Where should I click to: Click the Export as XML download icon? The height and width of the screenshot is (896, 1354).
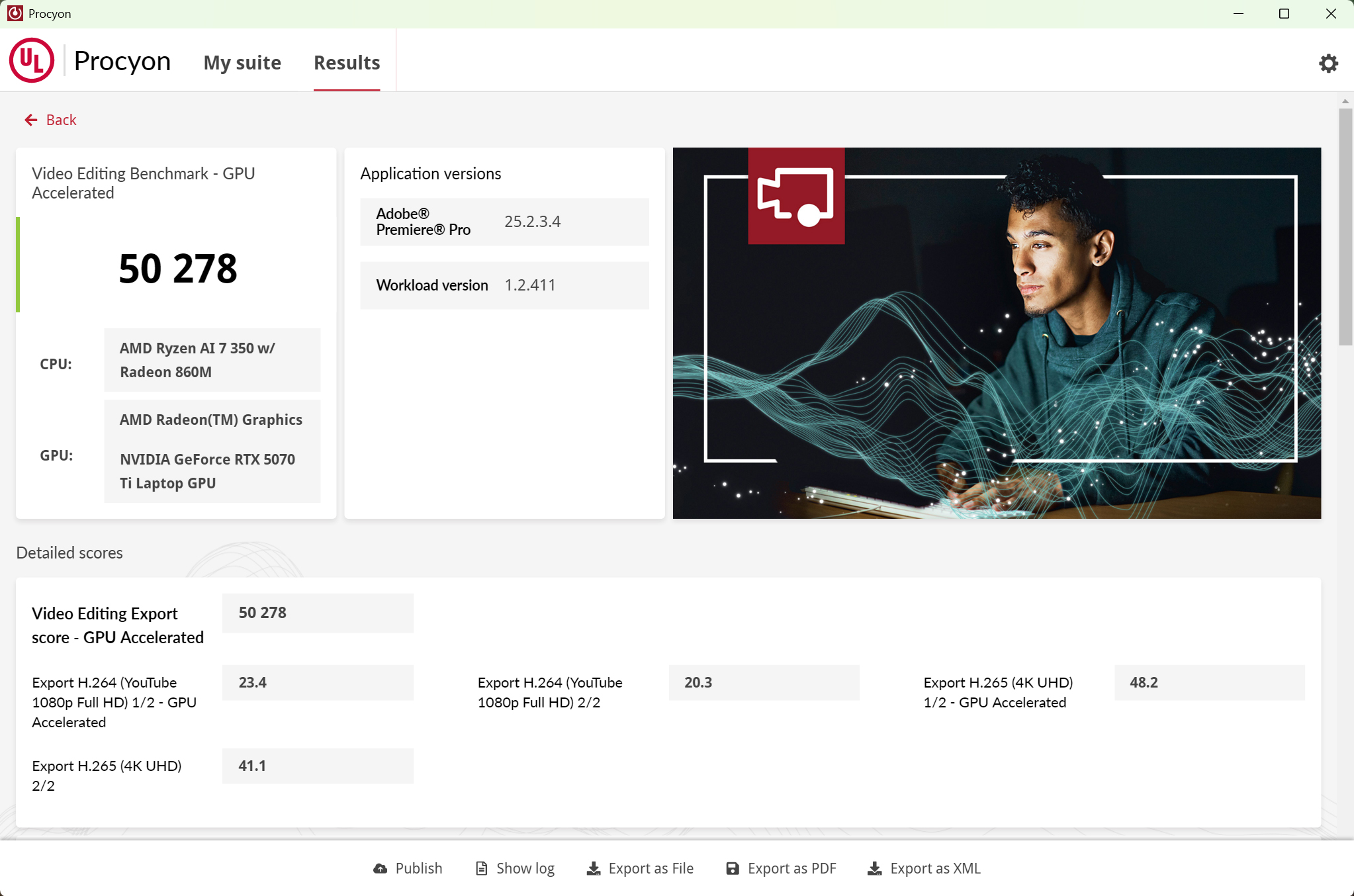tap(875, 868)
